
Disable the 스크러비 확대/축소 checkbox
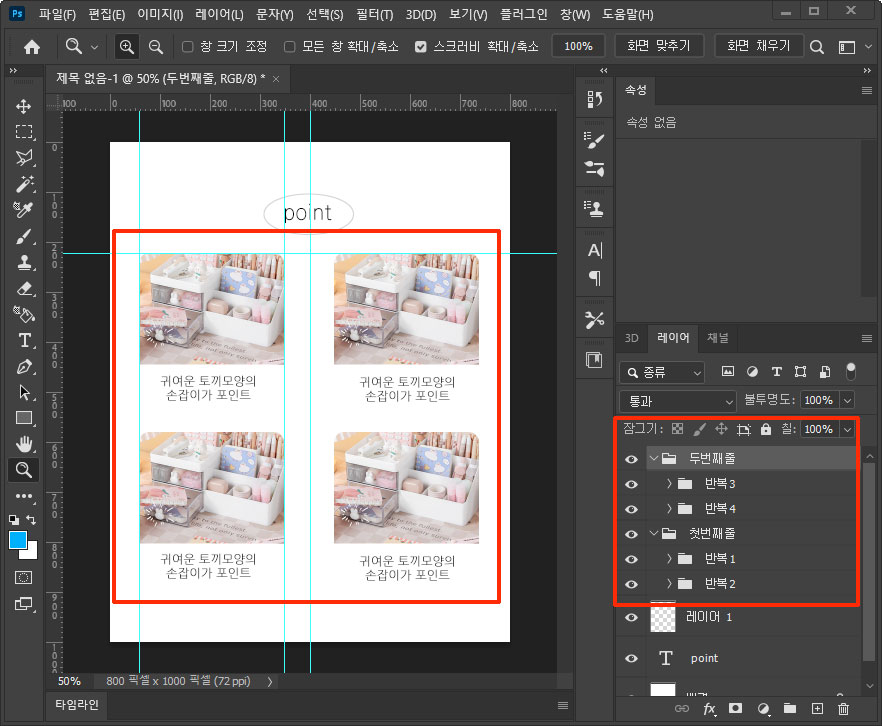(421, 47)
